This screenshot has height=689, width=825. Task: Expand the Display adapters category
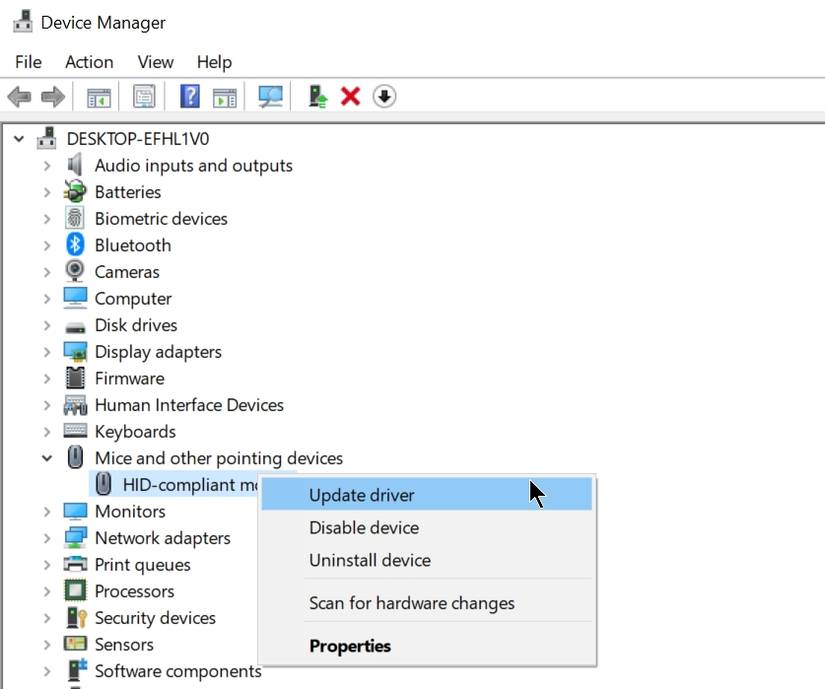pos(47,352)
